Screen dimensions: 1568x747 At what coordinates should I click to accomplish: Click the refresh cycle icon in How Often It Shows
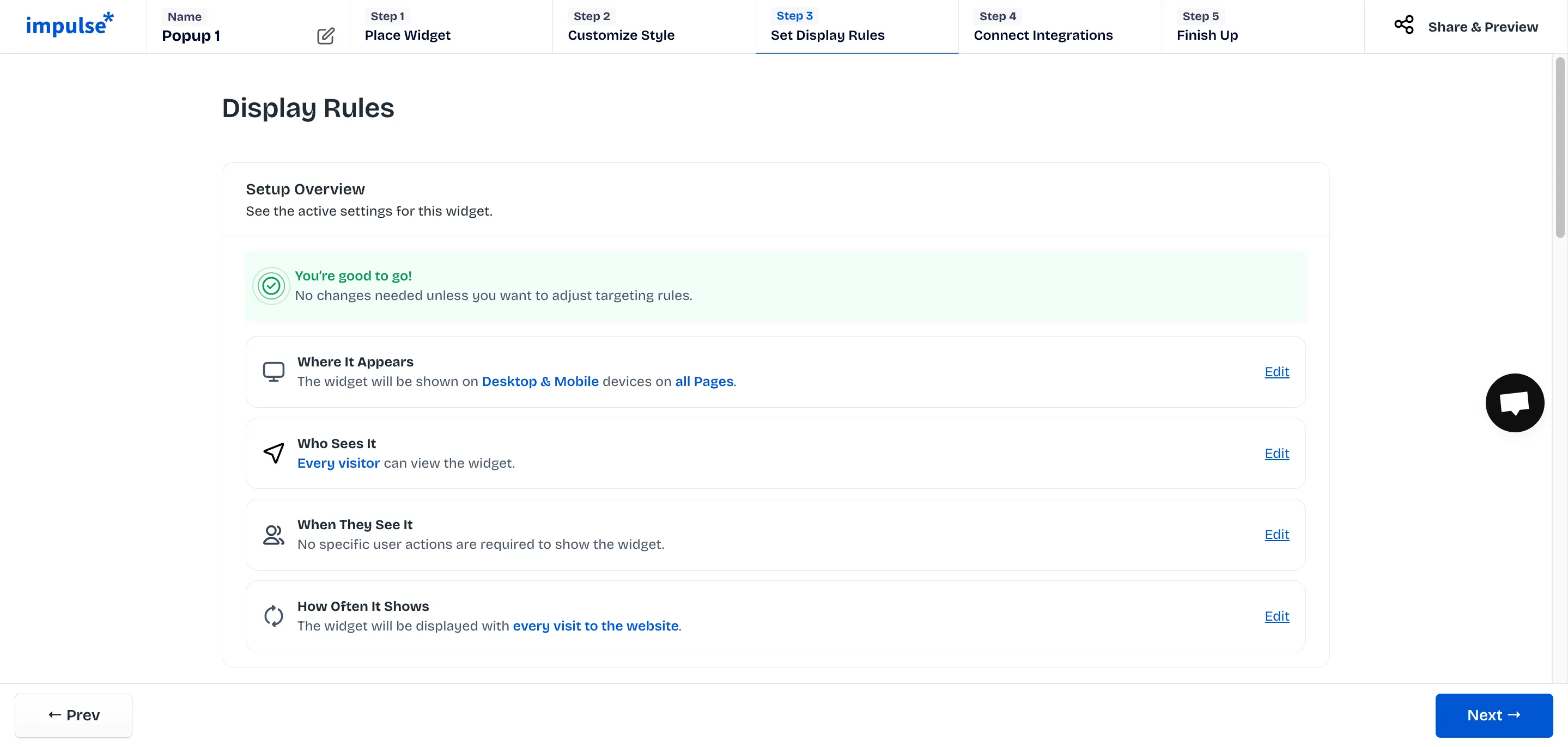274,616
